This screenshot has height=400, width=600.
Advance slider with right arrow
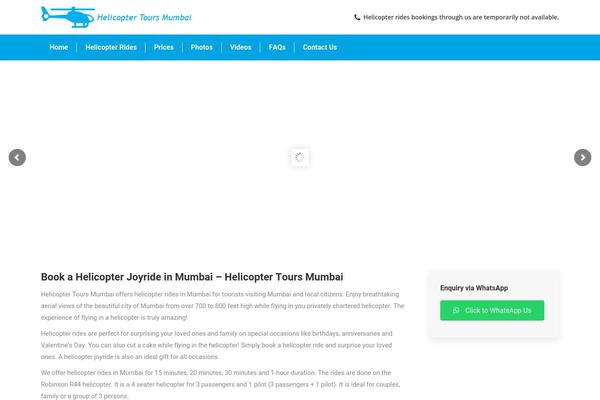(582, 157)
